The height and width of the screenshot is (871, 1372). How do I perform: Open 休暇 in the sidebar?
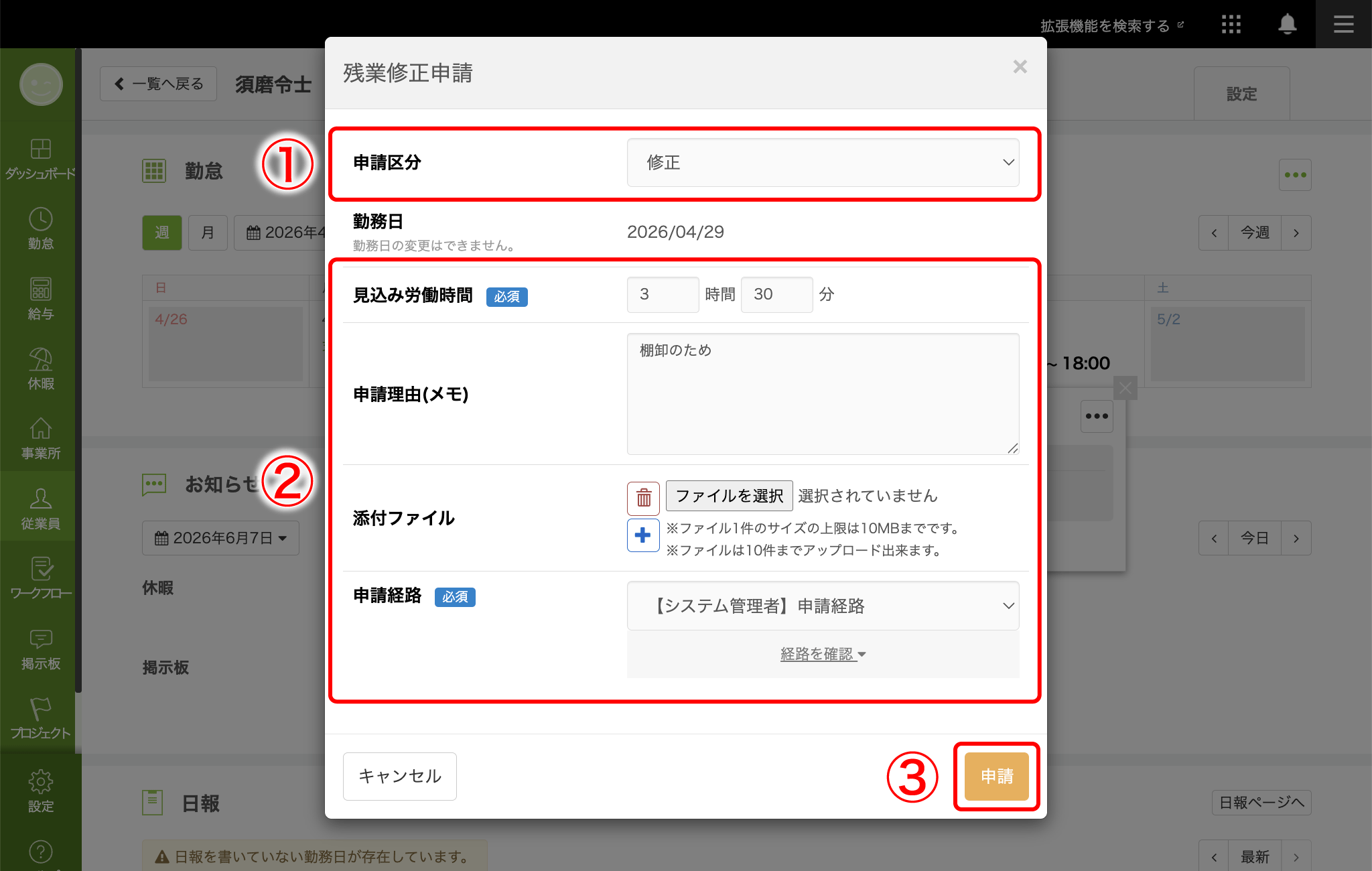41,368
